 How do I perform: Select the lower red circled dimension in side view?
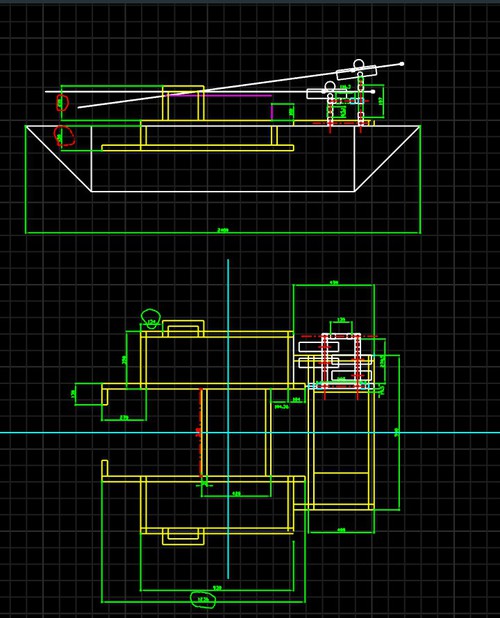tap(63, 136)
